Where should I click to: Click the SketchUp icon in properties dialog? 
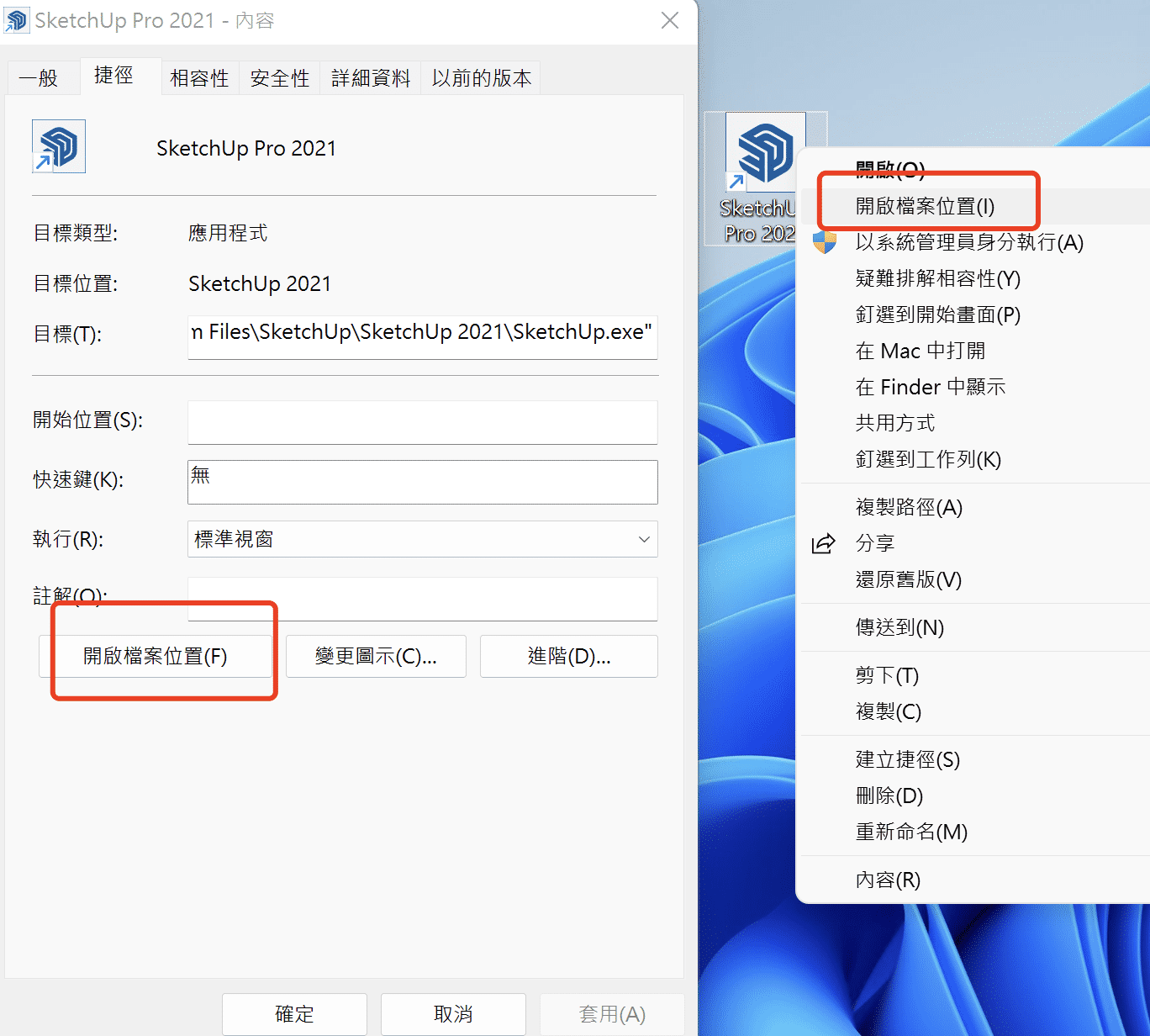tap(59, 146)
